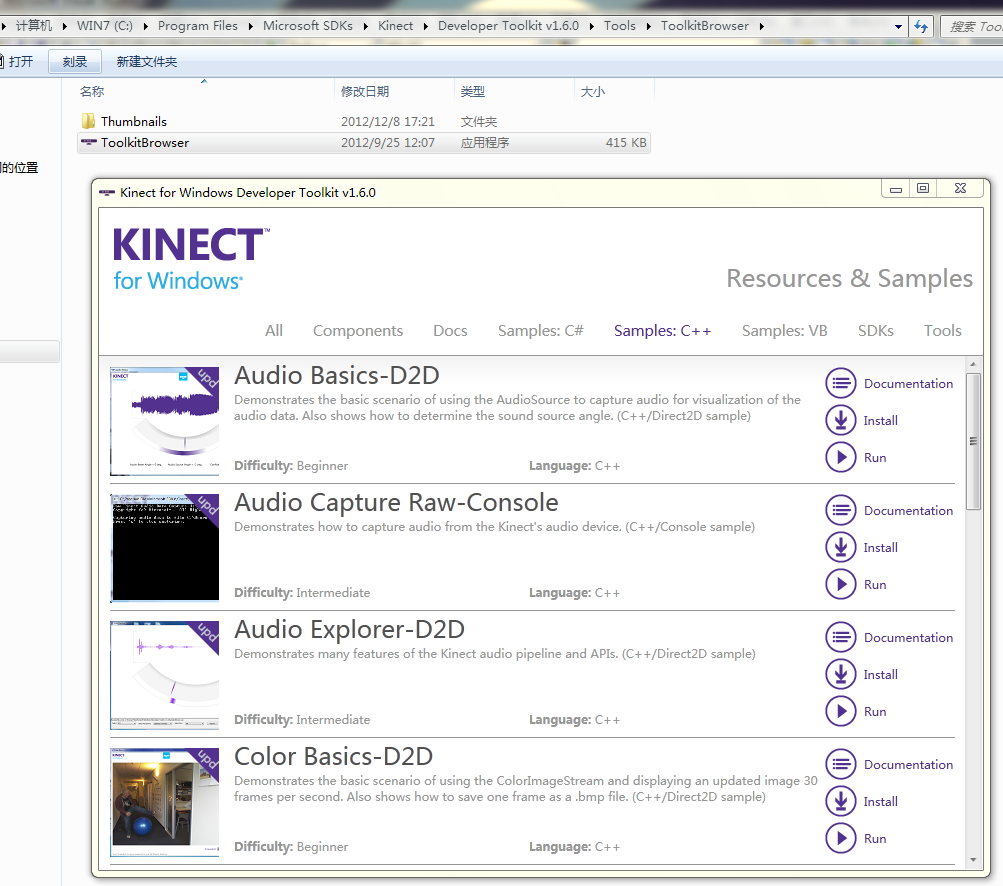Run the Audio Basics-D2D sample
The height and width of the screenshot is (886, 1003).
[840, 457]
